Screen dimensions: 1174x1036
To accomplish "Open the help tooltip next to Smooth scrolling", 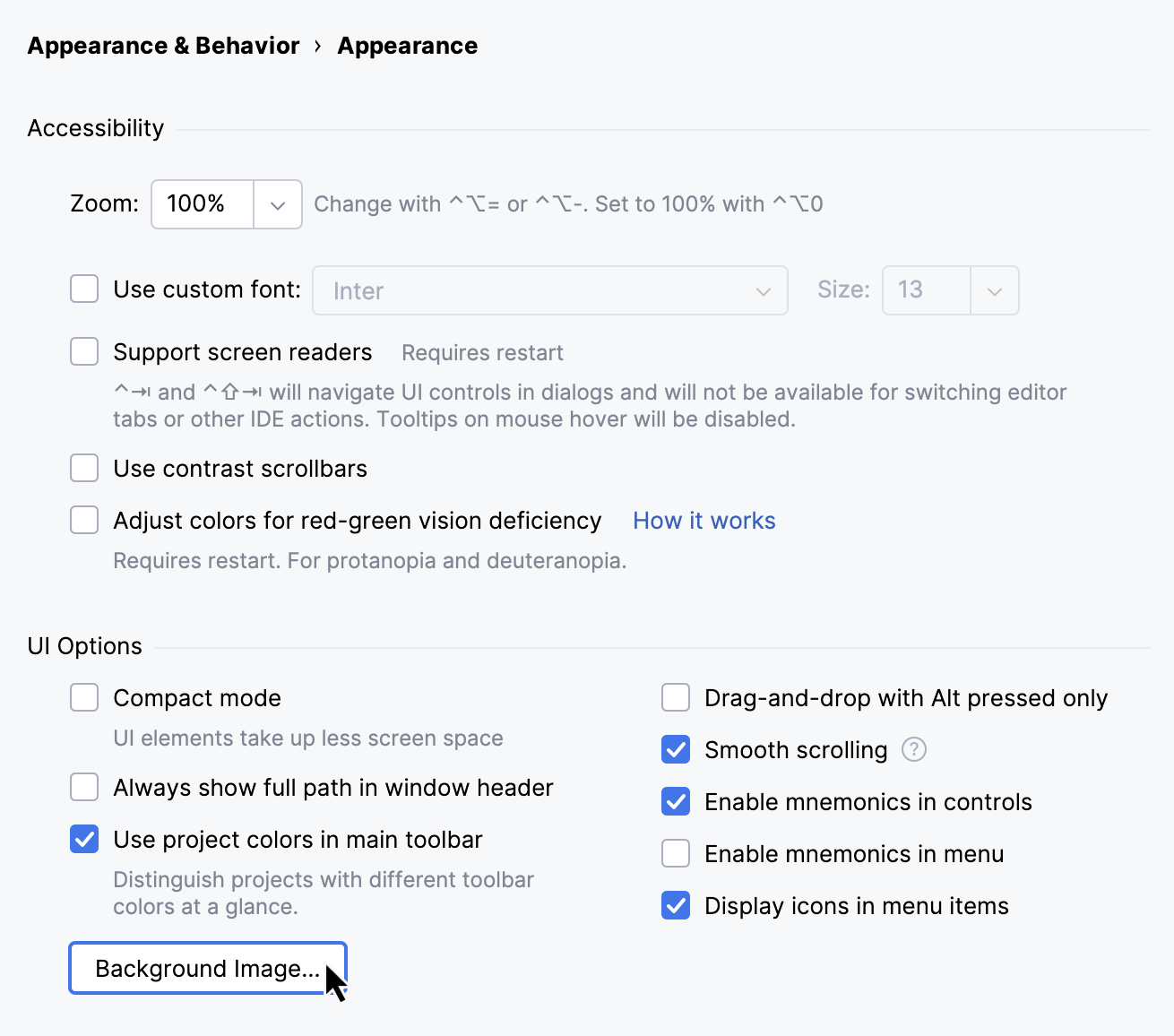I will point(913,749).
